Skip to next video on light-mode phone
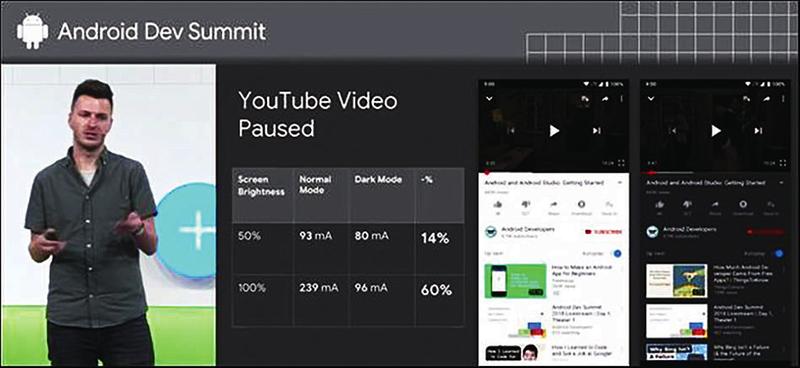 [596, 131]
